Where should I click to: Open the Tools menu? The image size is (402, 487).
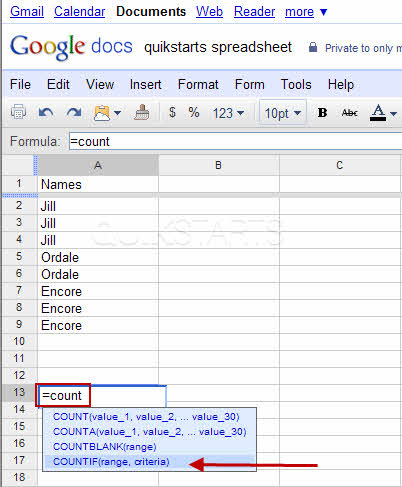(x=296, y=84)
